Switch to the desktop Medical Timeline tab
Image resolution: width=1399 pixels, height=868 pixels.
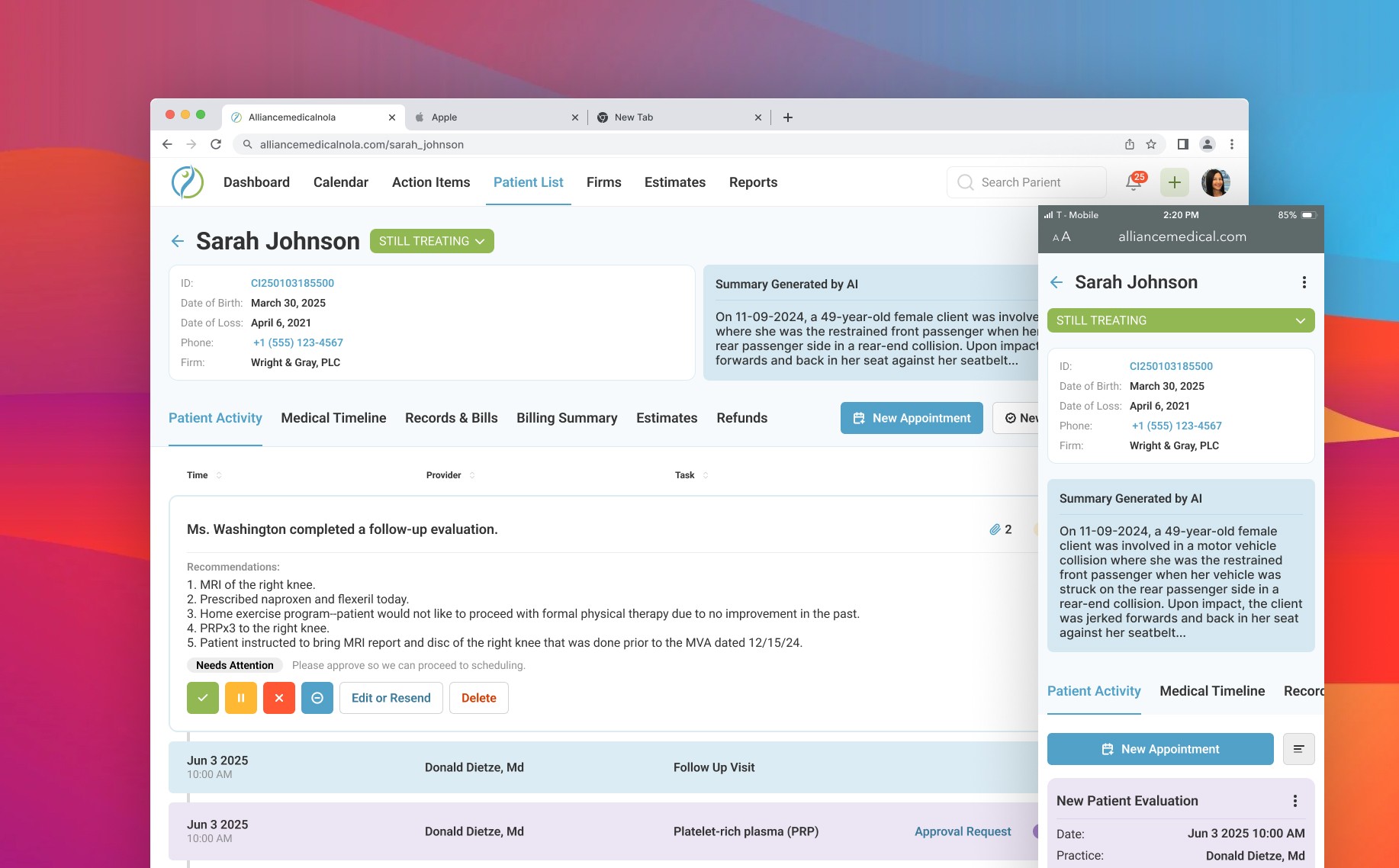tap(333, 418)
